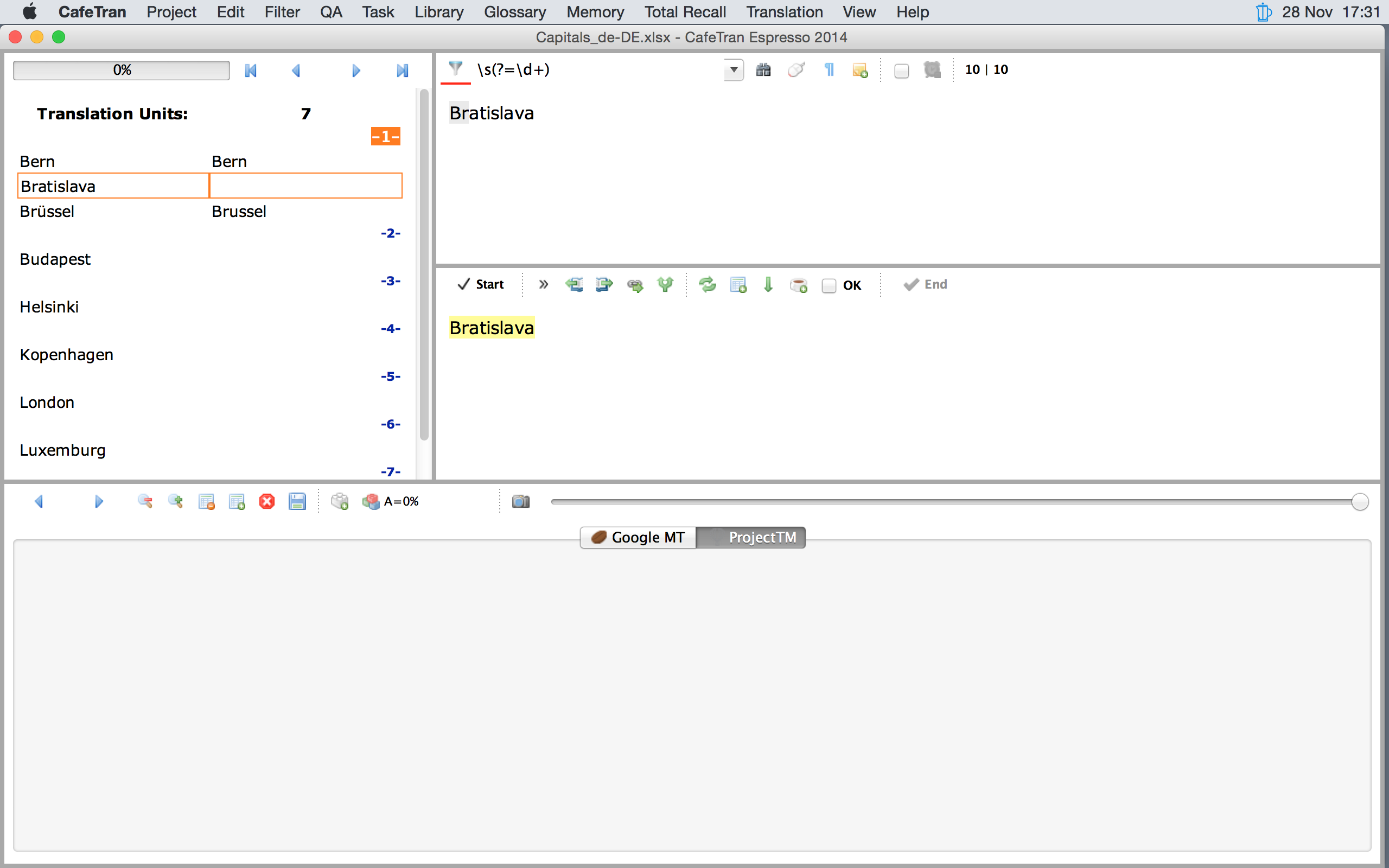
Task: Click the camera snapshot icon
Action: point(520,502)
